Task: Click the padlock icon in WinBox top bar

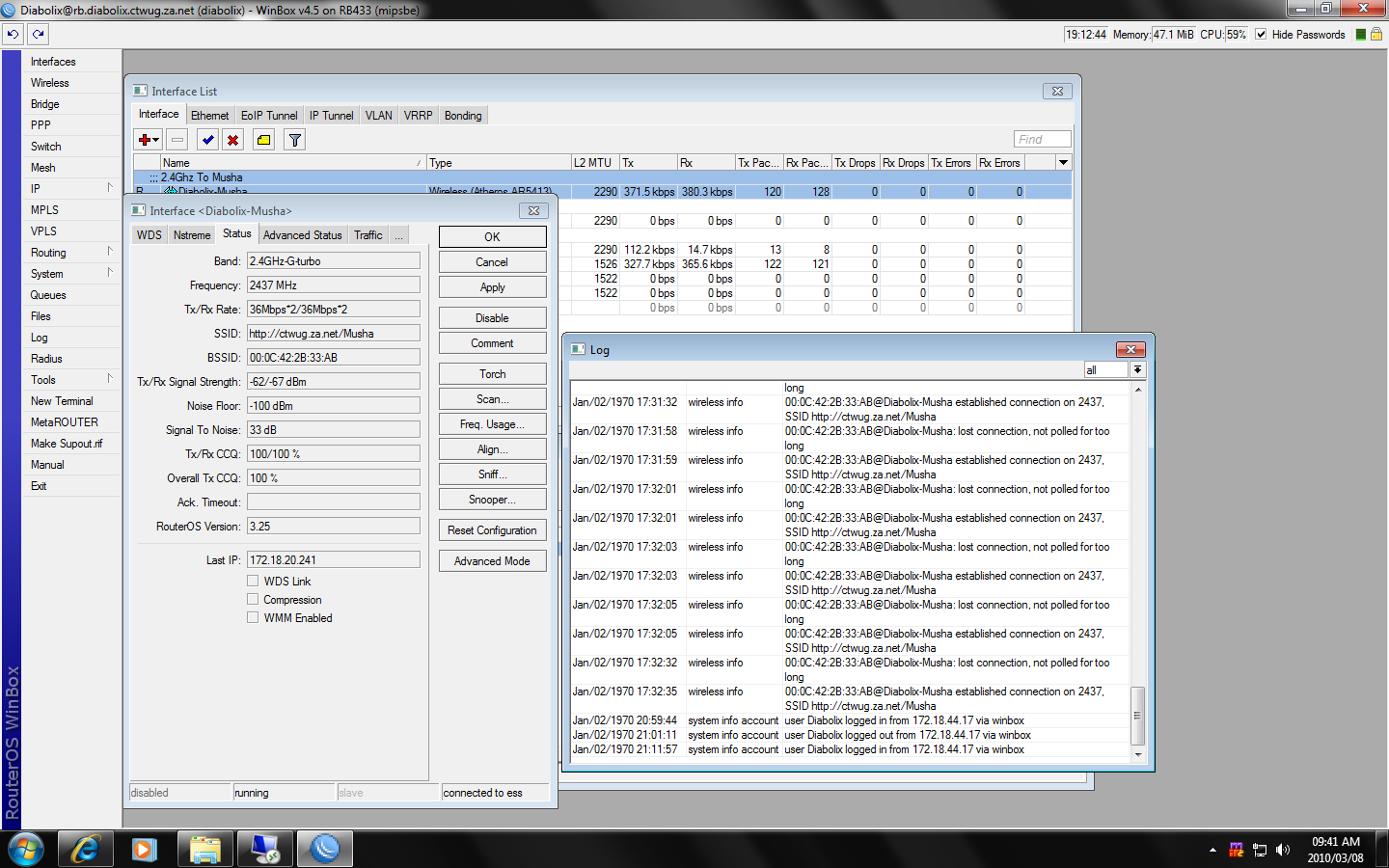Action: pyautogui.click(x=1376, y=34)
